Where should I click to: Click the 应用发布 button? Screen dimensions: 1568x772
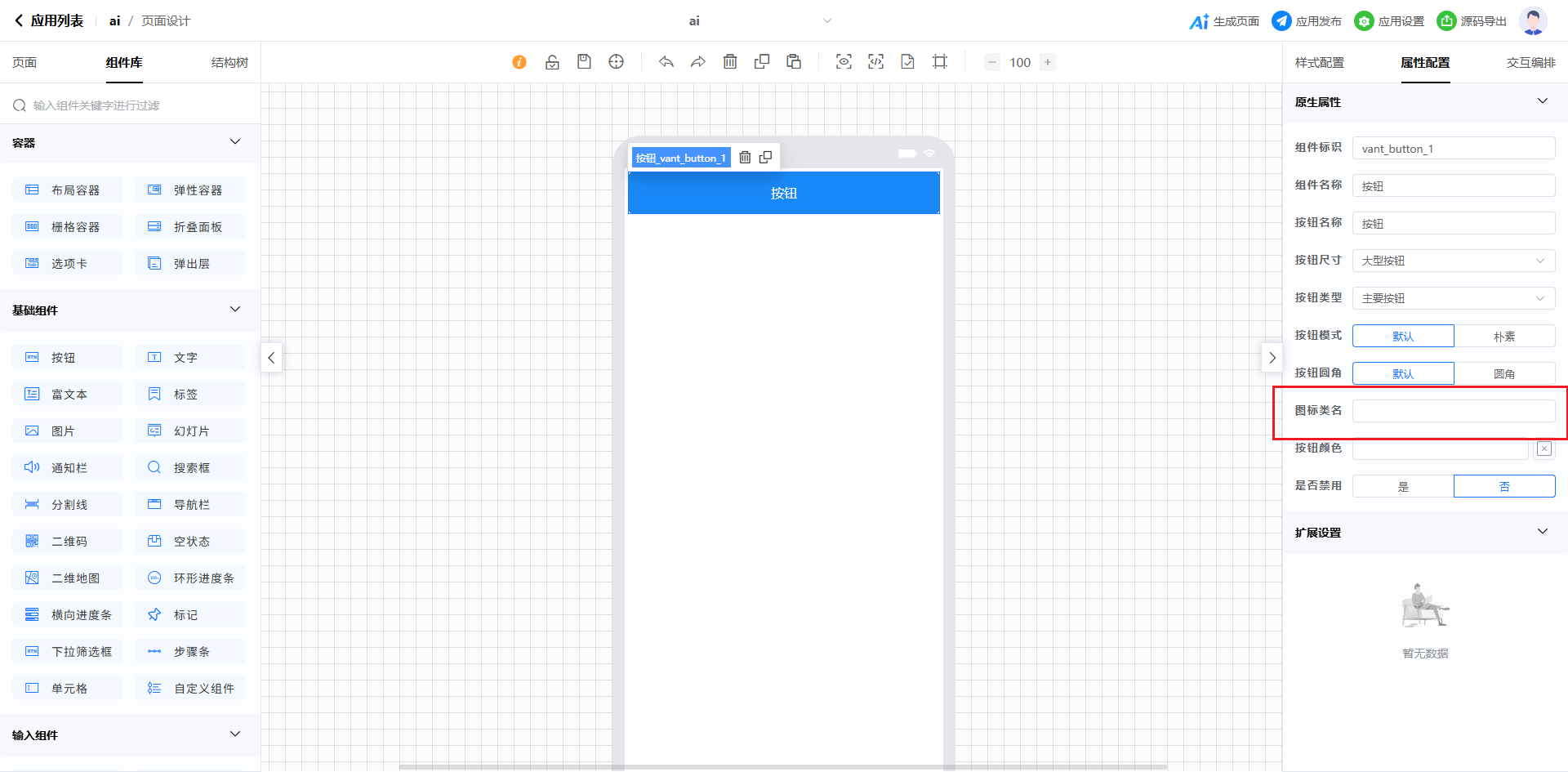pos(1307,21)
